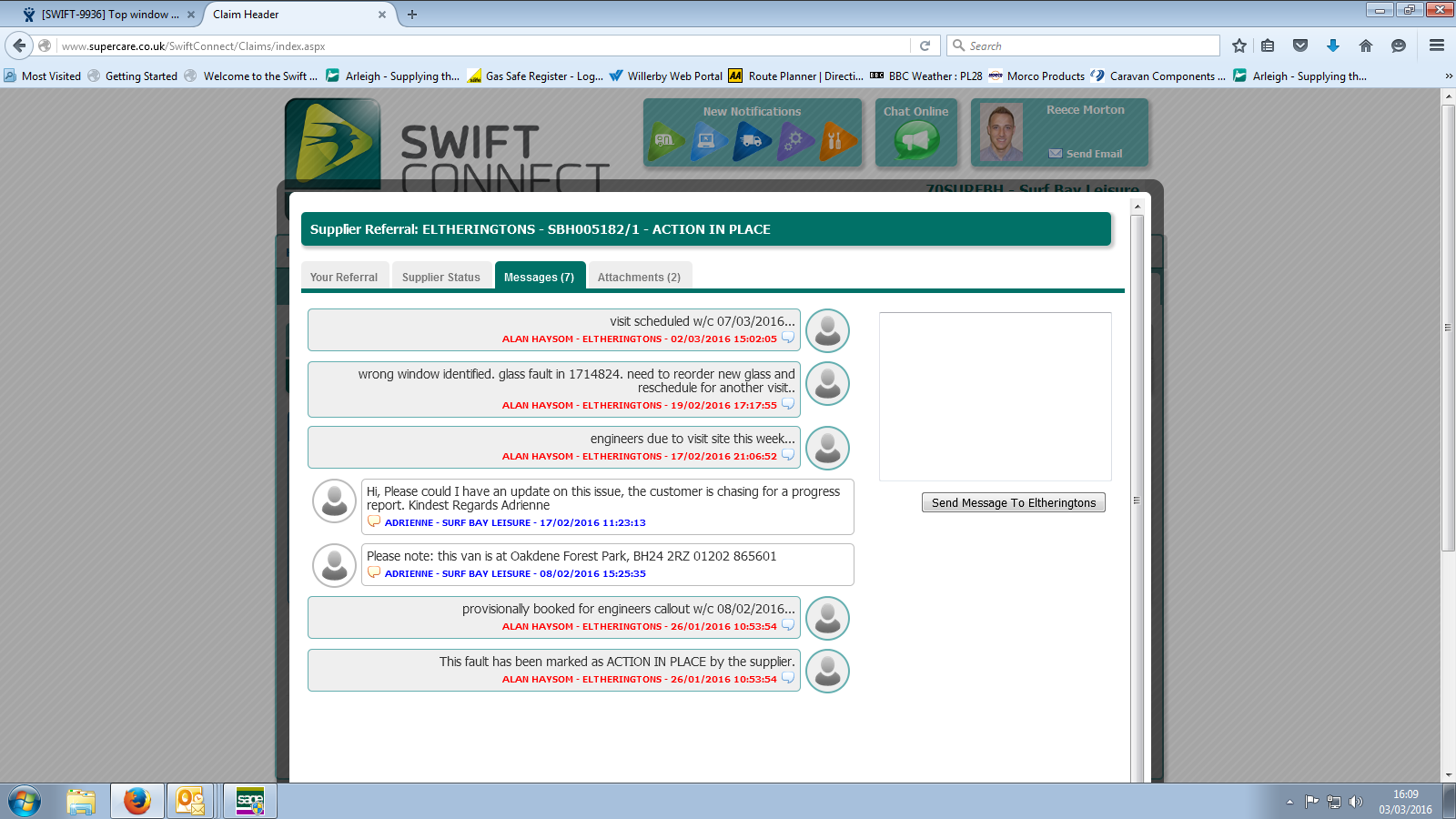Open the orange tools notification icon
Image resolution: width=1456 pixels, height=819 pixels.
(x=836, y=141)
